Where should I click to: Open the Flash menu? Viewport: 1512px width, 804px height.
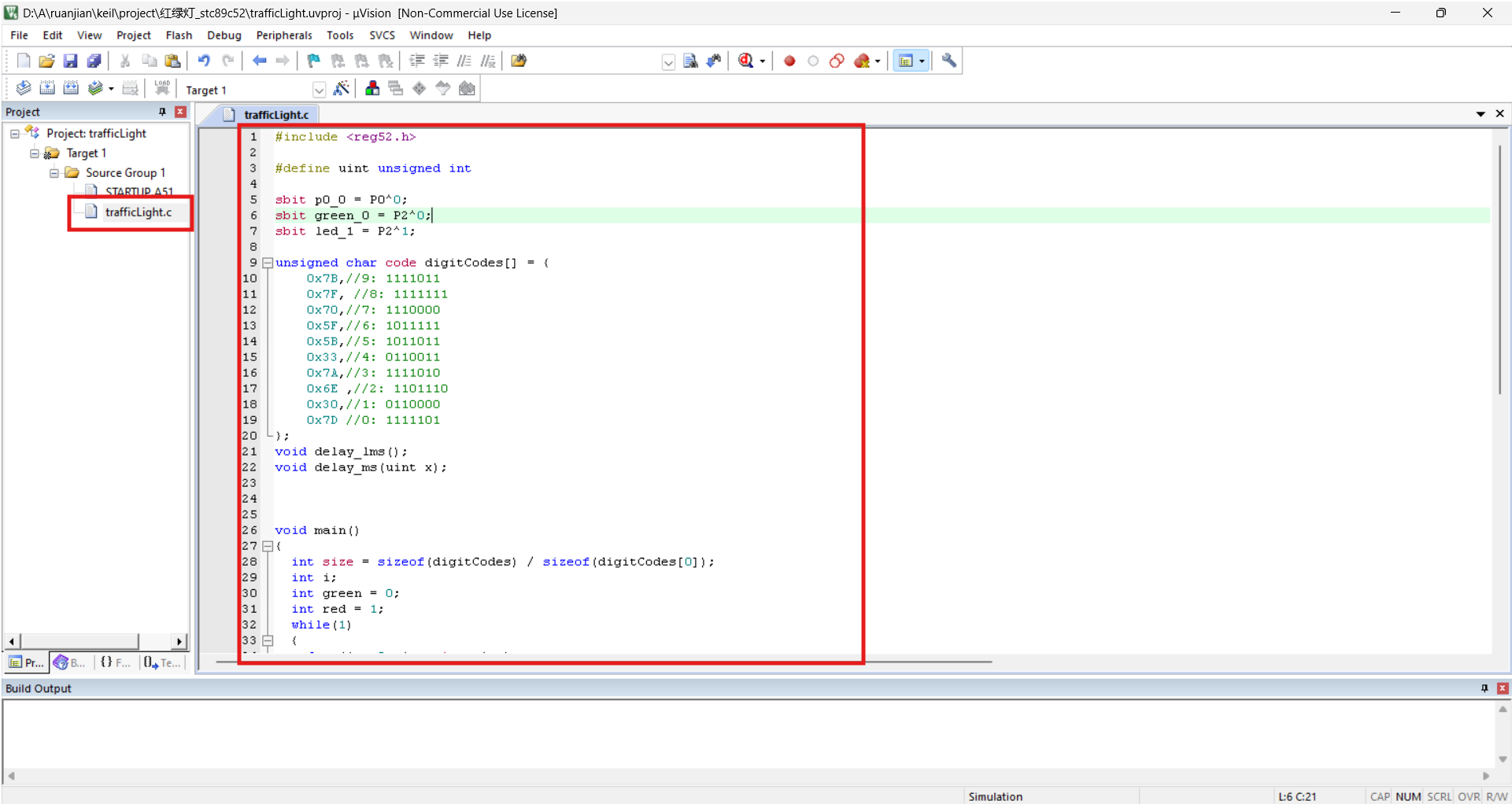coord(179,35)
